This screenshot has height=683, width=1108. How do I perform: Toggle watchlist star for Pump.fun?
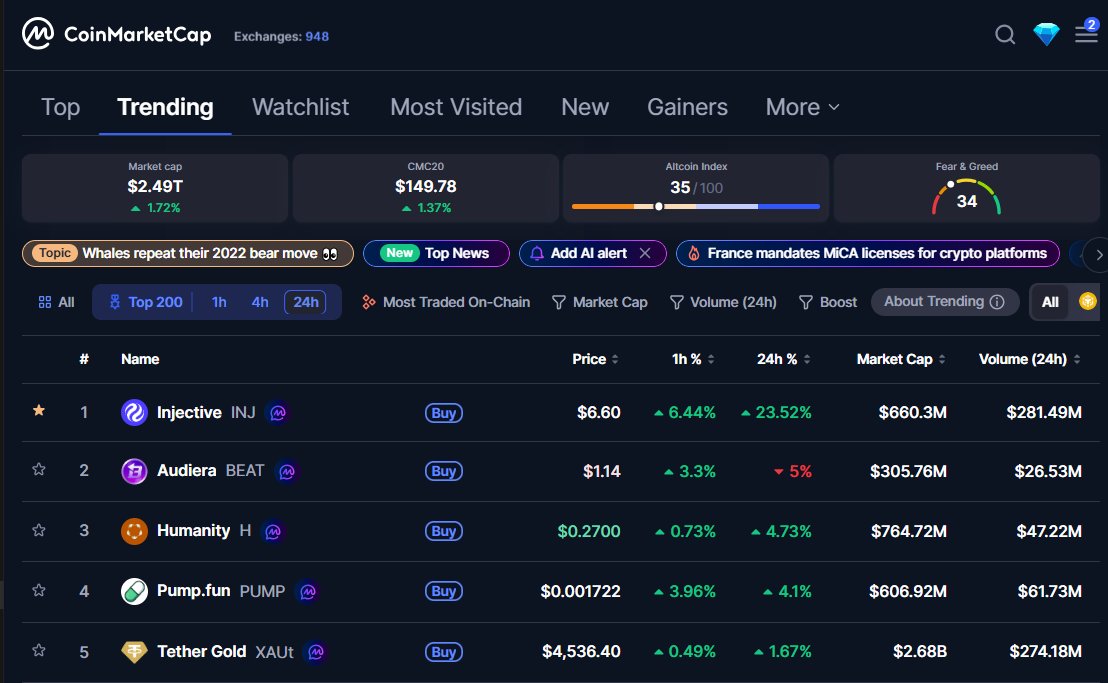point(39,590)
